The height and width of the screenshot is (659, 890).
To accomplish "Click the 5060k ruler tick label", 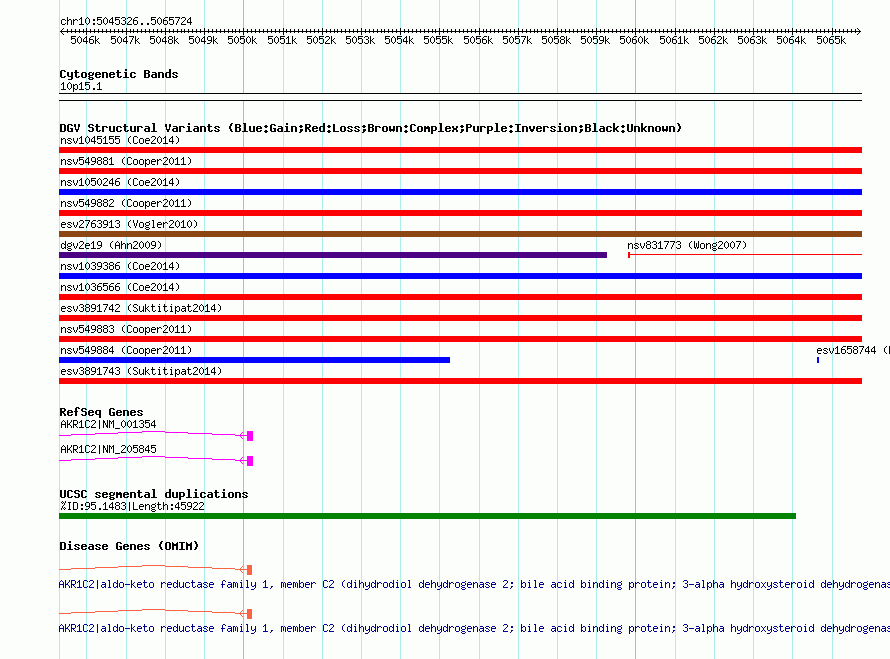I will point(634,40).
